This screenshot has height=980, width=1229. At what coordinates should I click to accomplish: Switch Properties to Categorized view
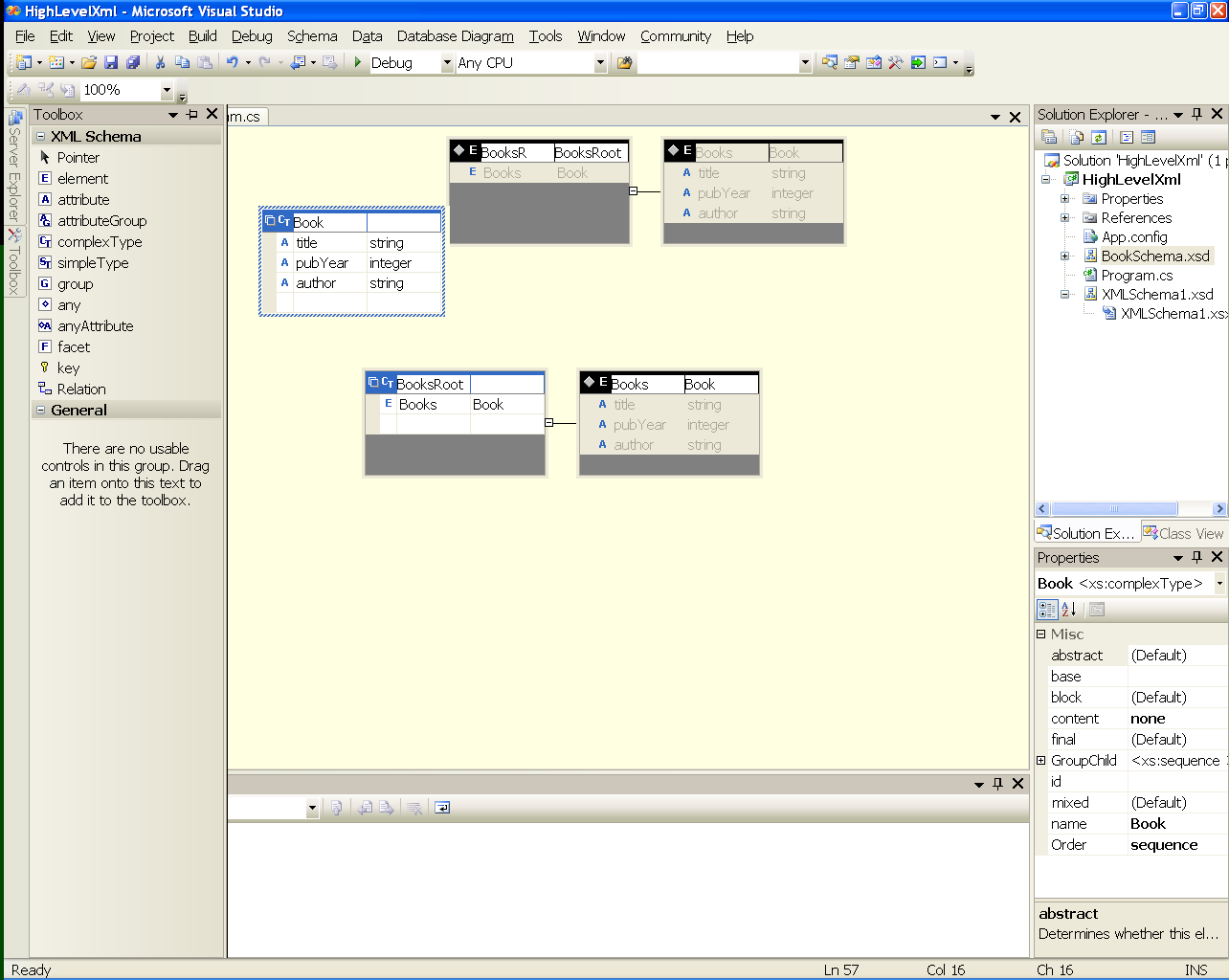pyautogui.click(x=1048, y=609)
